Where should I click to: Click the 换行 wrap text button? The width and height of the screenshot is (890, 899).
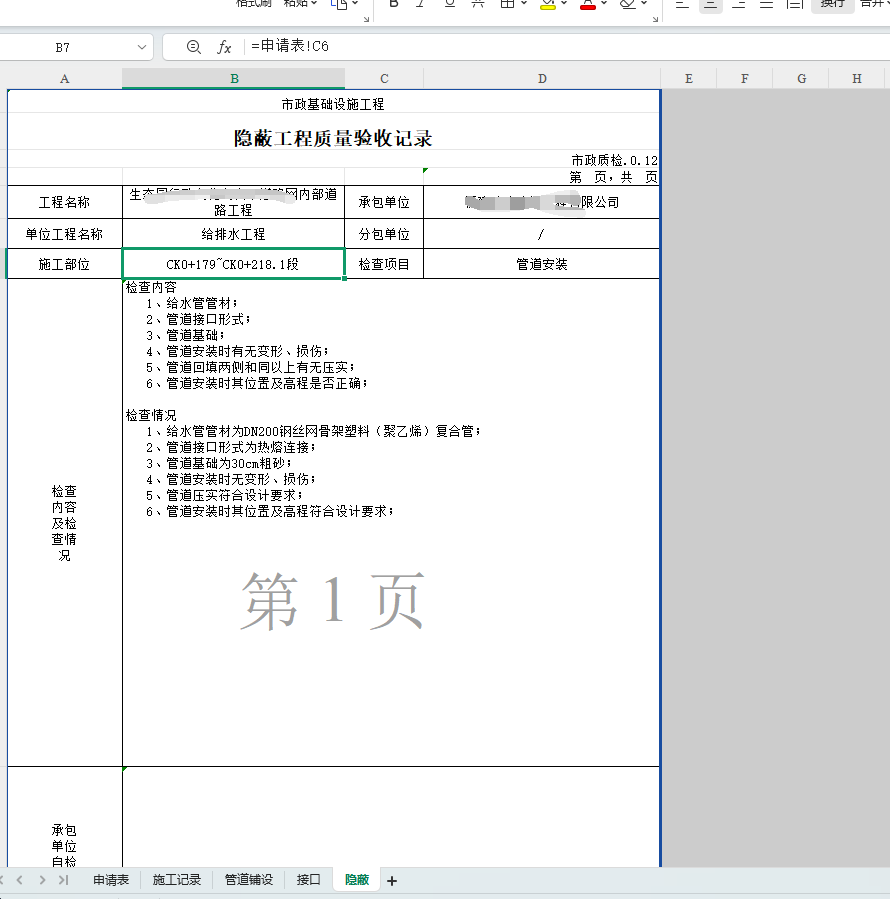pyautogui.click(x=832, y=4)
